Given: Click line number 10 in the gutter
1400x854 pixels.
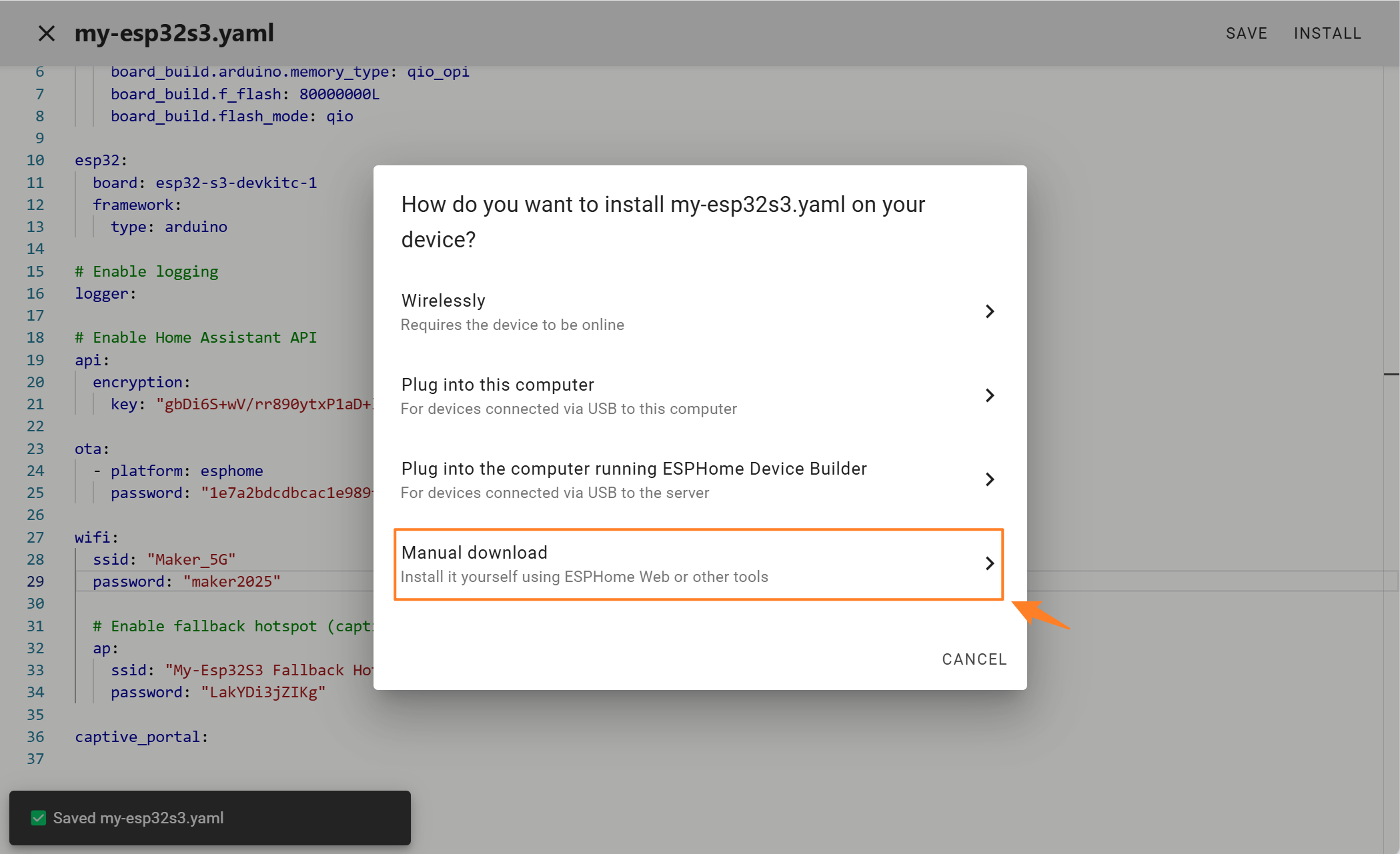Looking at the screenshot, I should pyautogui.click(x=35, y=160).
